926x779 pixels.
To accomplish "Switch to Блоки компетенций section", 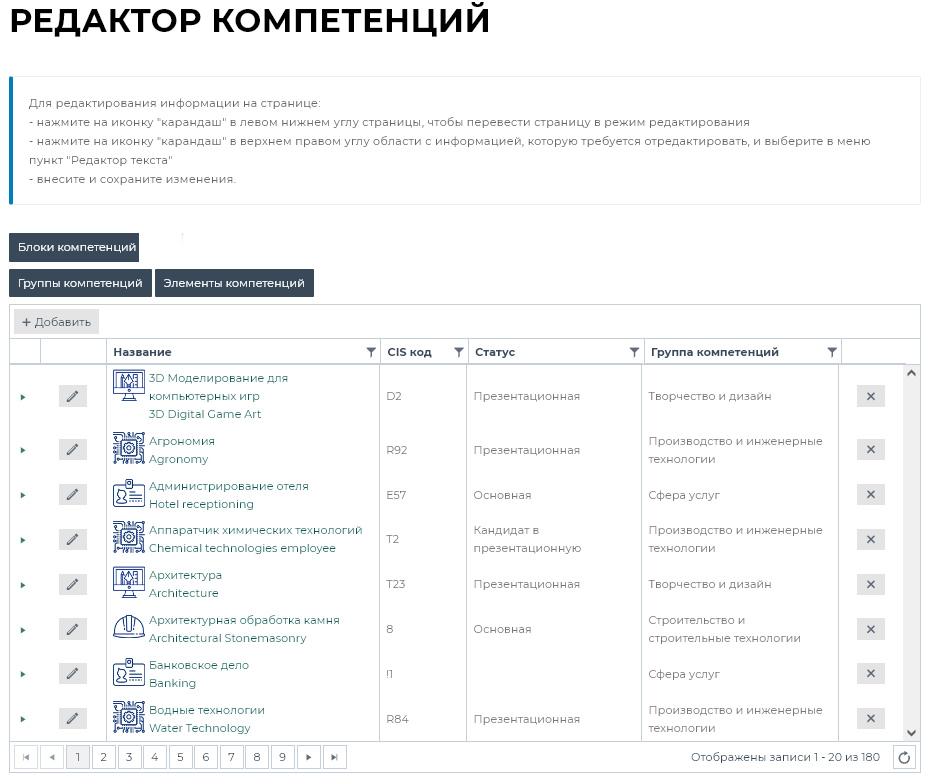I will pyautogui.click(x=74, y=247).
